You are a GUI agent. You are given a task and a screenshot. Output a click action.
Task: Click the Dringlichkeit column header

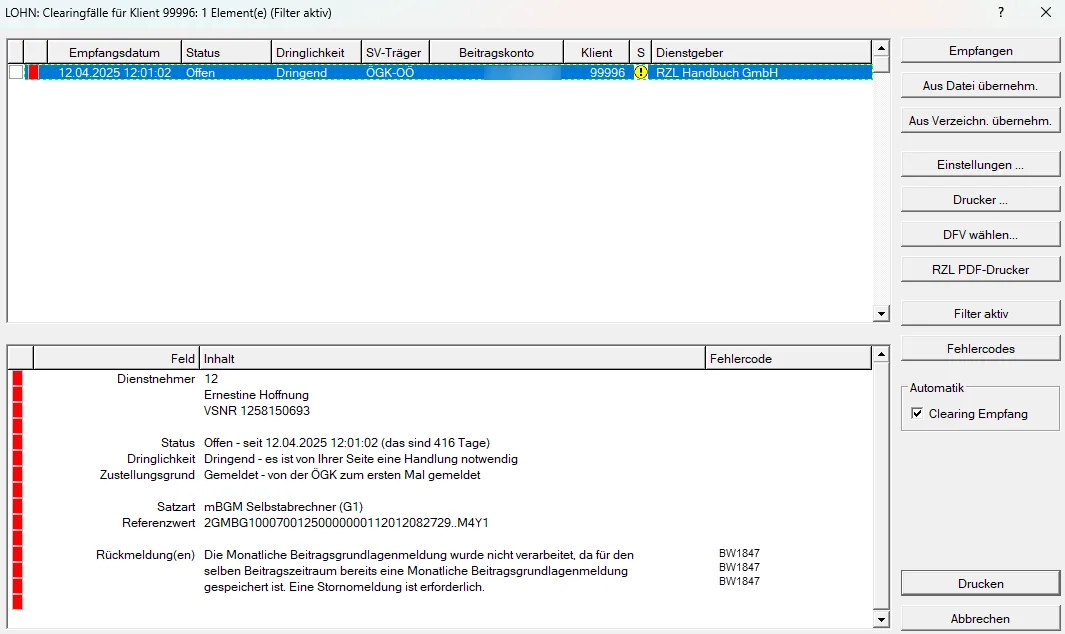click(x=316, y=52)
